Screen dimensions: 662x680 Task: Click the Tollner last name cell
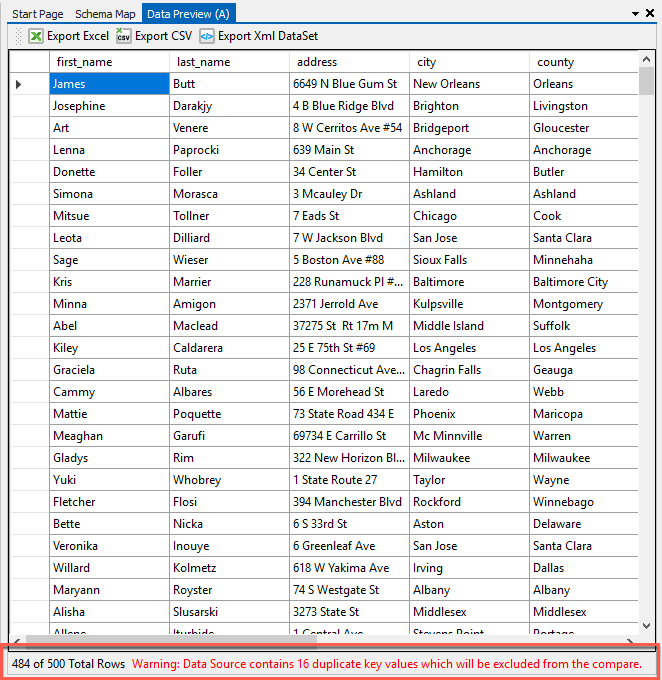tap(229, 216)
